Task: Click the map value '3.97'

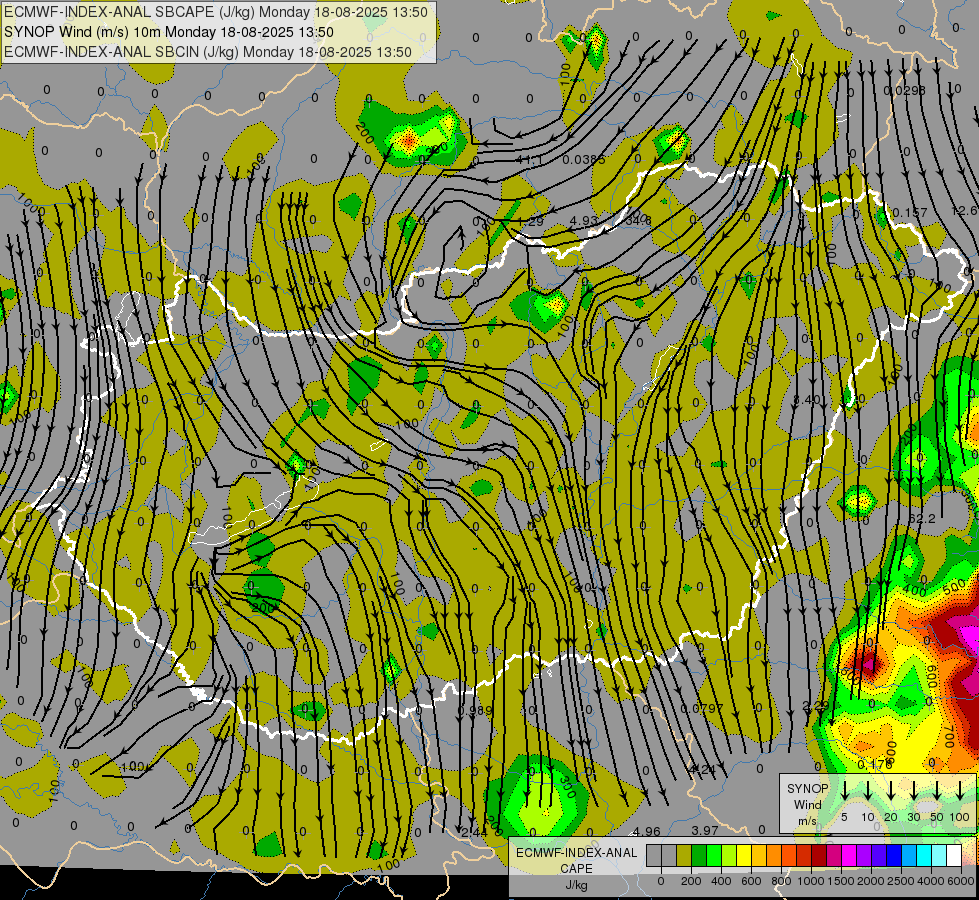Action: (705, 830)
